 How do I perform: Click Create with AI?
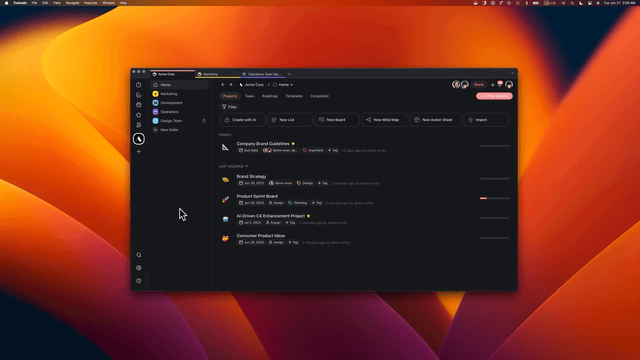coord(243,120)
